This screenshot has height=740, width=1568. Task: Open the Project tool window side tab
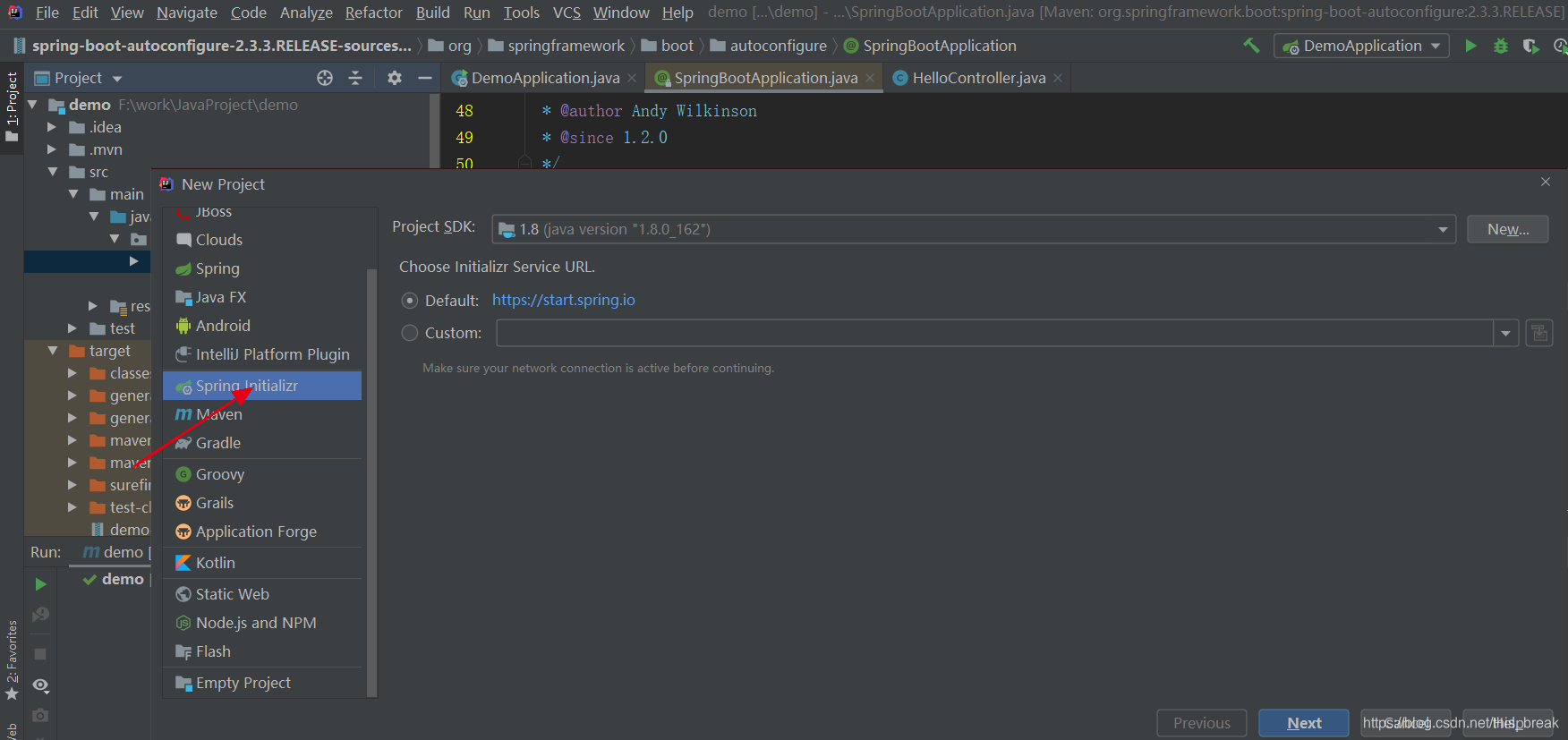(12, 106)
